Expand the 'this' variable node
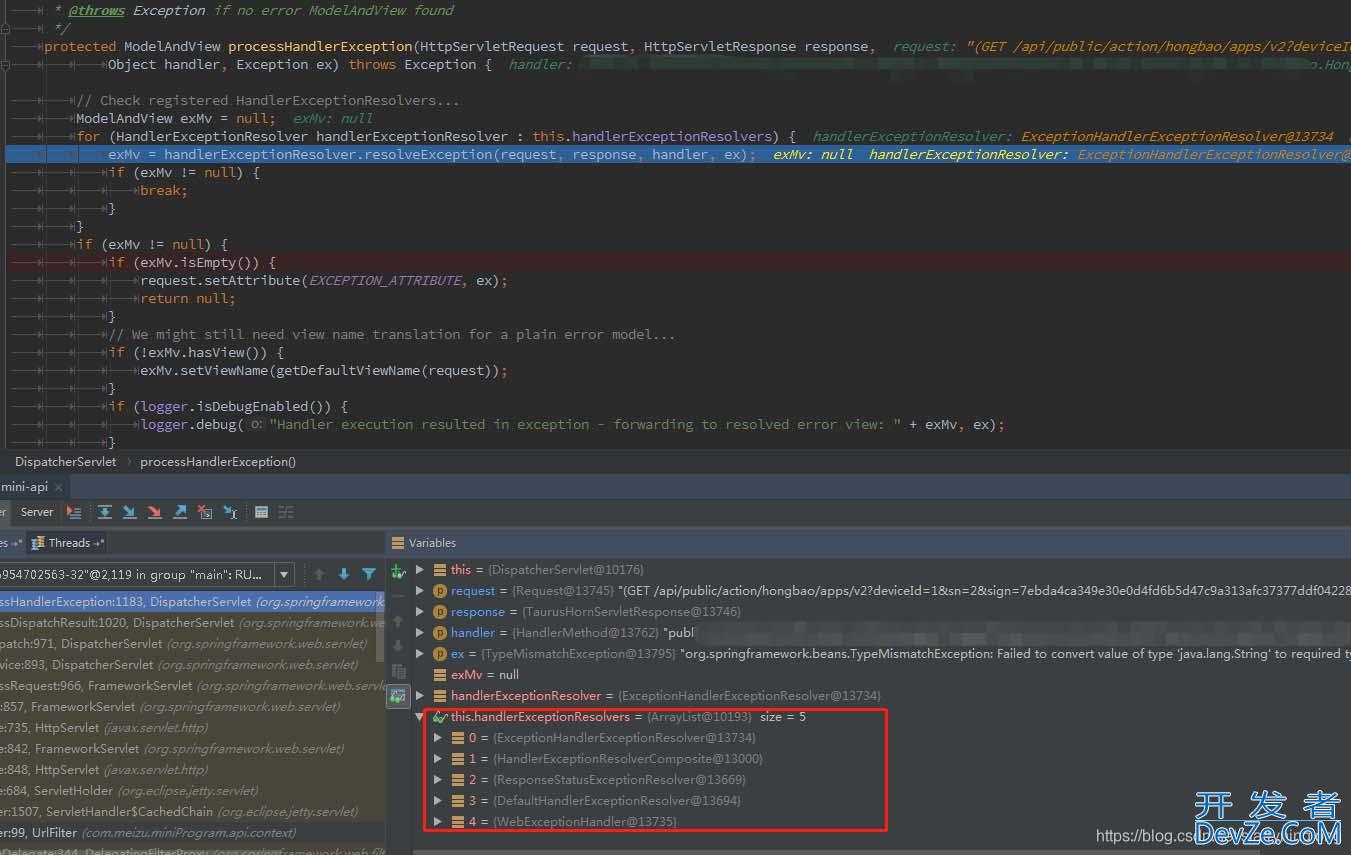Screen dimensions: 1351x855 pyautogui.click(x=420, y=570)
